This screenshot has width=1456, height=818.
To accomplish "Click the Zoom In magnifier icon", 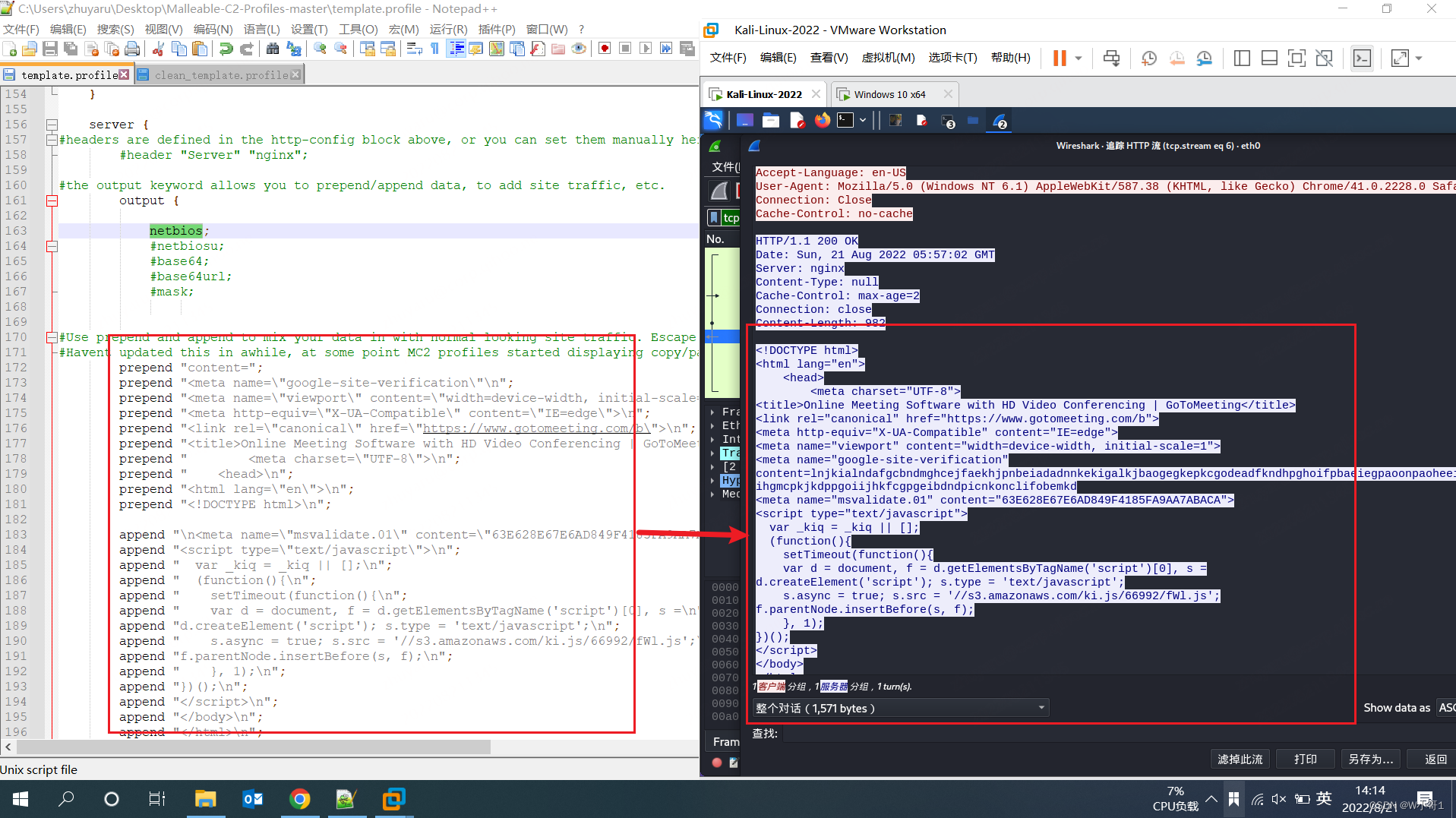I will [320, 49].
